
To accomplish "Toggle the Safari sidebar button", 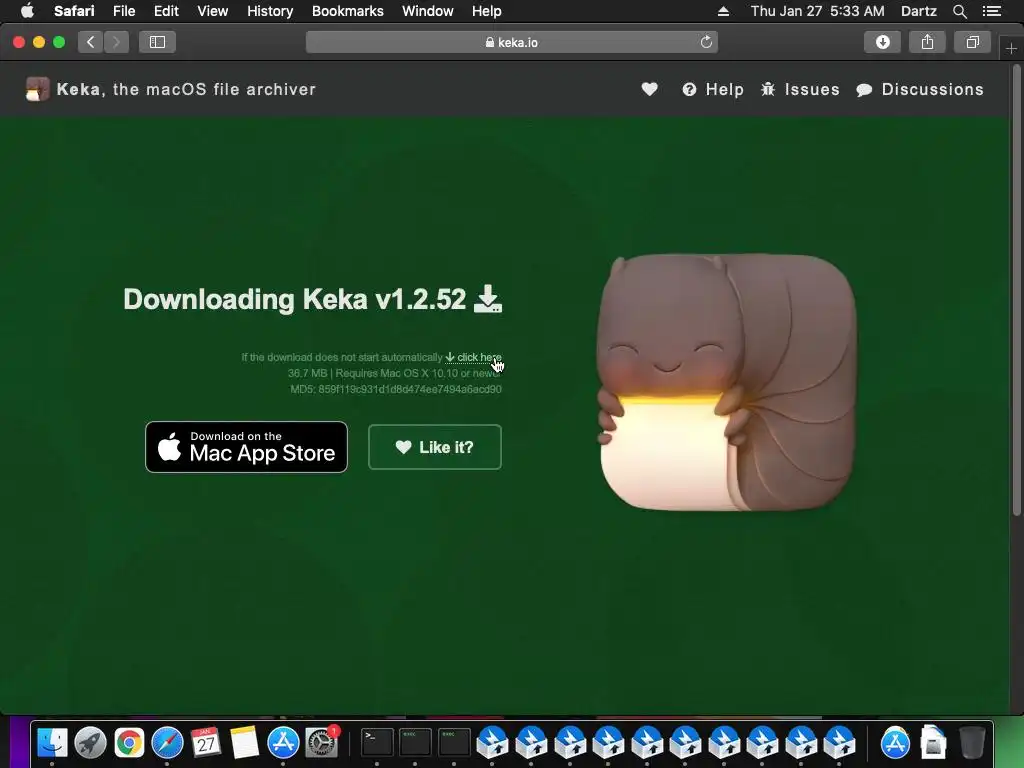I will click(x=157, y=42).
